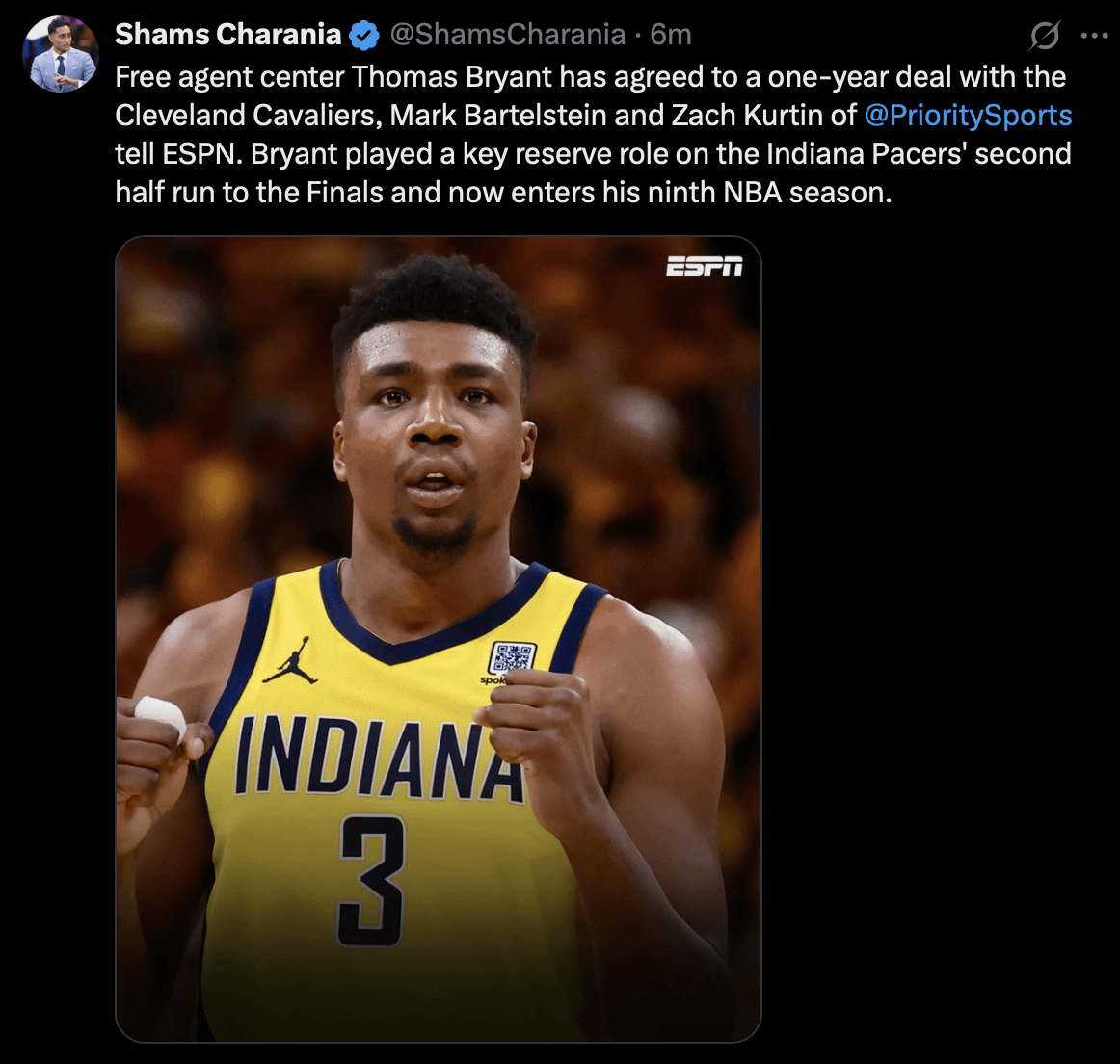Click the jersey number 3
This screenshot has height=1064, width=1120.
(372, 881)
